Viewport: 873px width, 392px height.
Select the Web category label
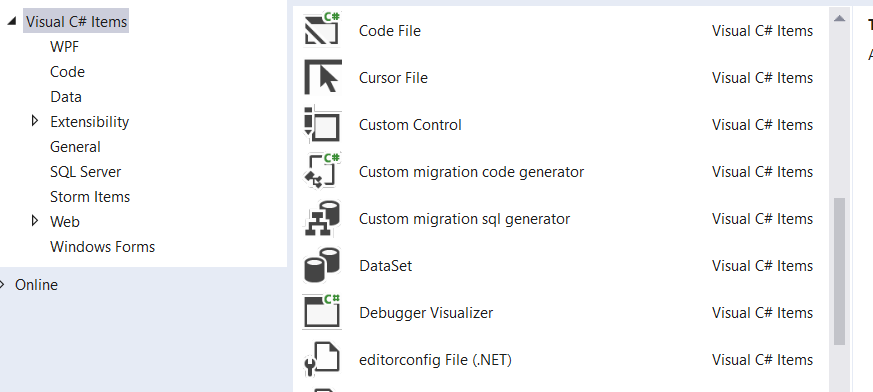pos(65,222)
